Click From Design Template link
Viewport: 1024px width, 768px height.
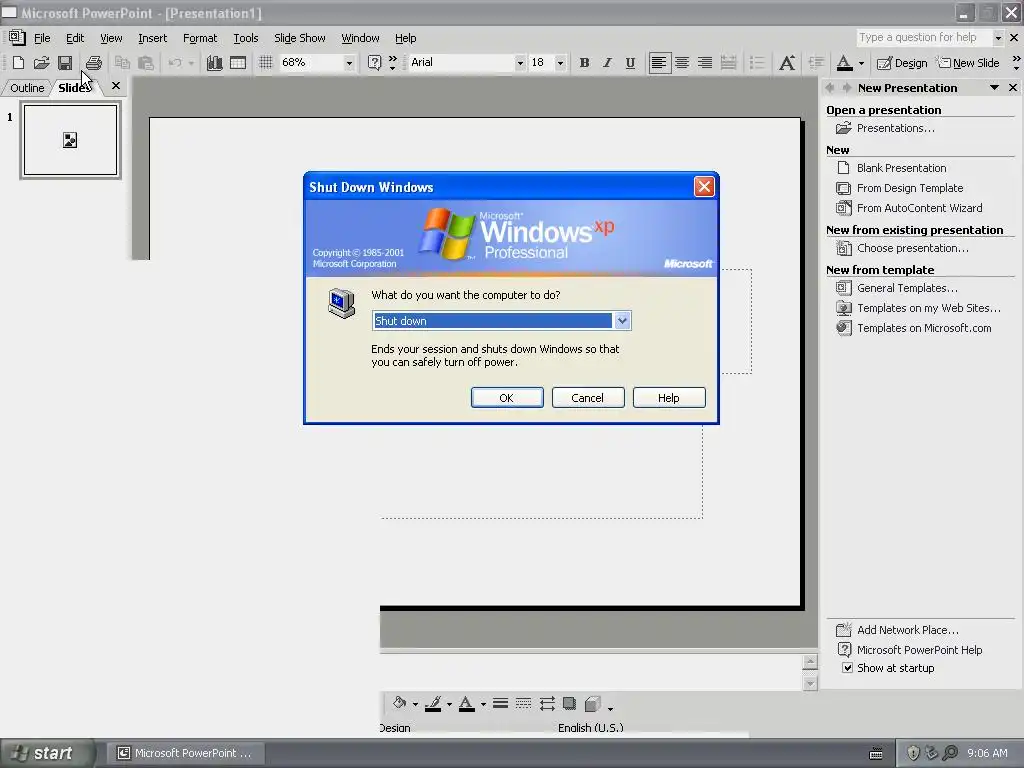point(910,188)
